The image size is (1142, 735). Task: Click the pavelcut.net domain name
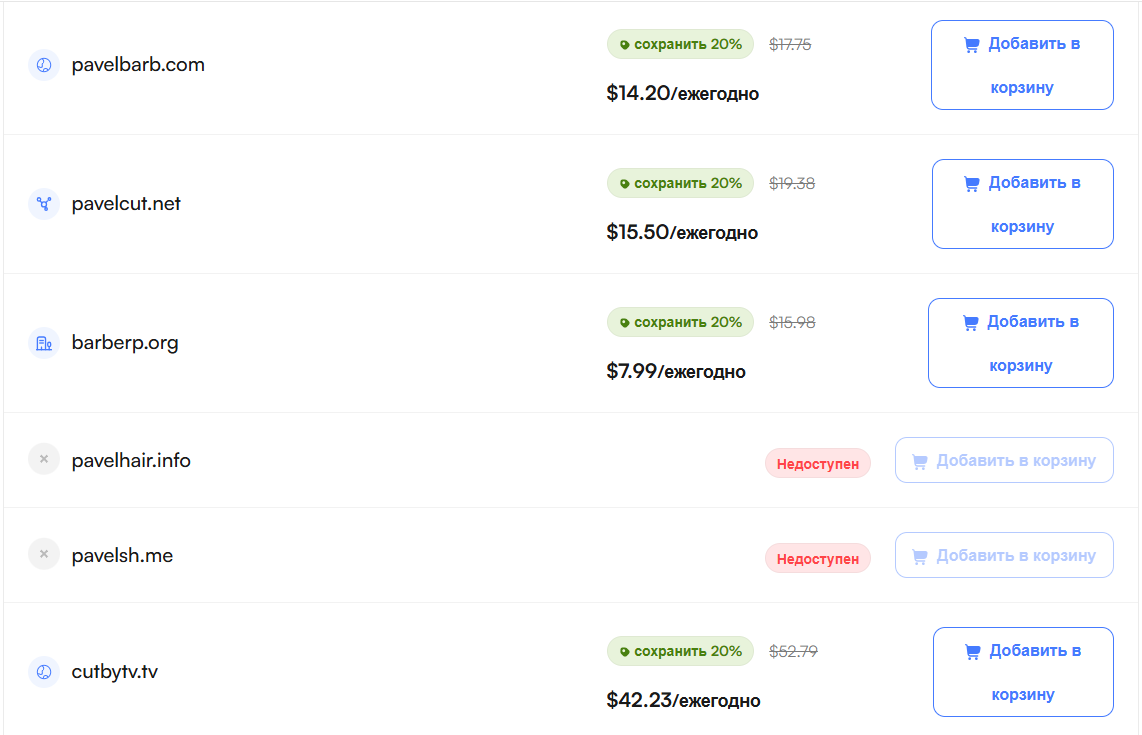(126, 204)
